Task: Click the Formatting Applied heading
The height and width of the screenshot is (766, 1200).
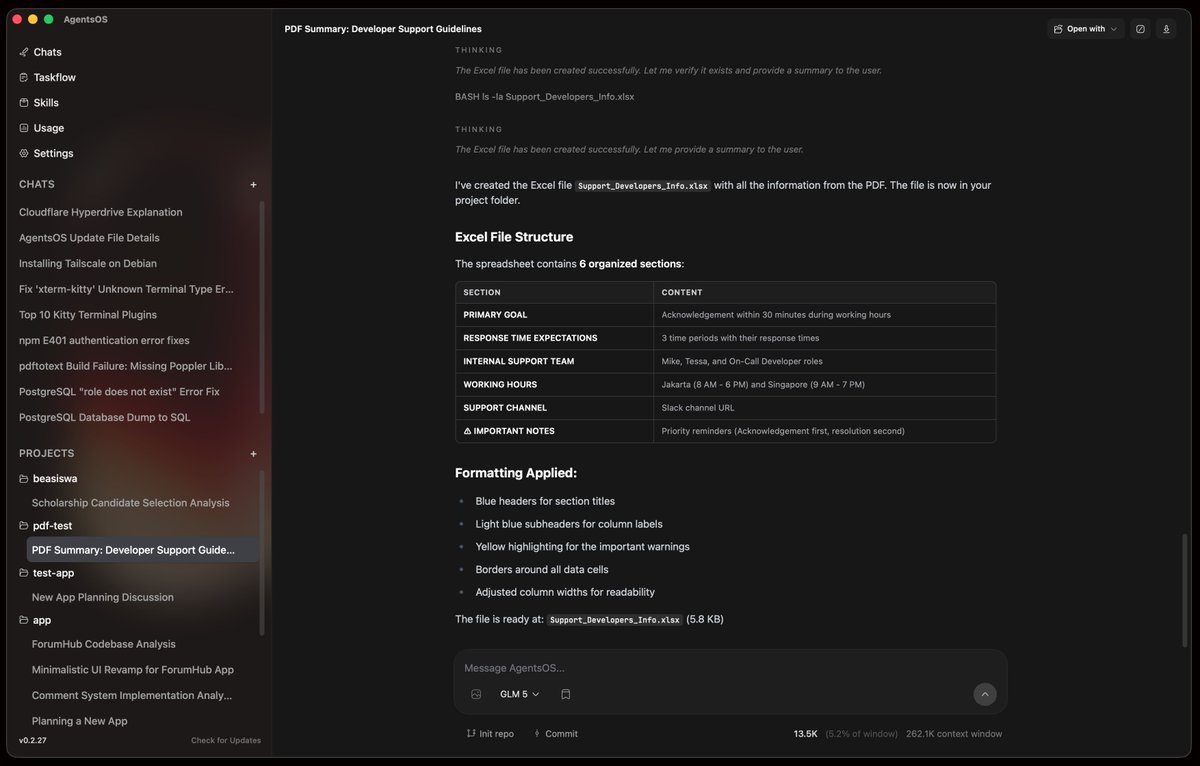Action: click(516, 473)
